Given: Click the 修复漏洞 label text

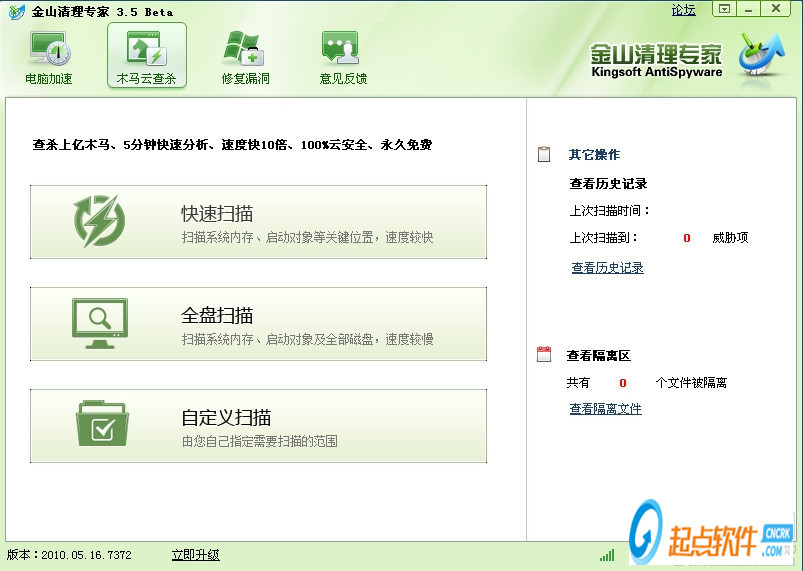Looking at the screenshot, I should point(245,78).
